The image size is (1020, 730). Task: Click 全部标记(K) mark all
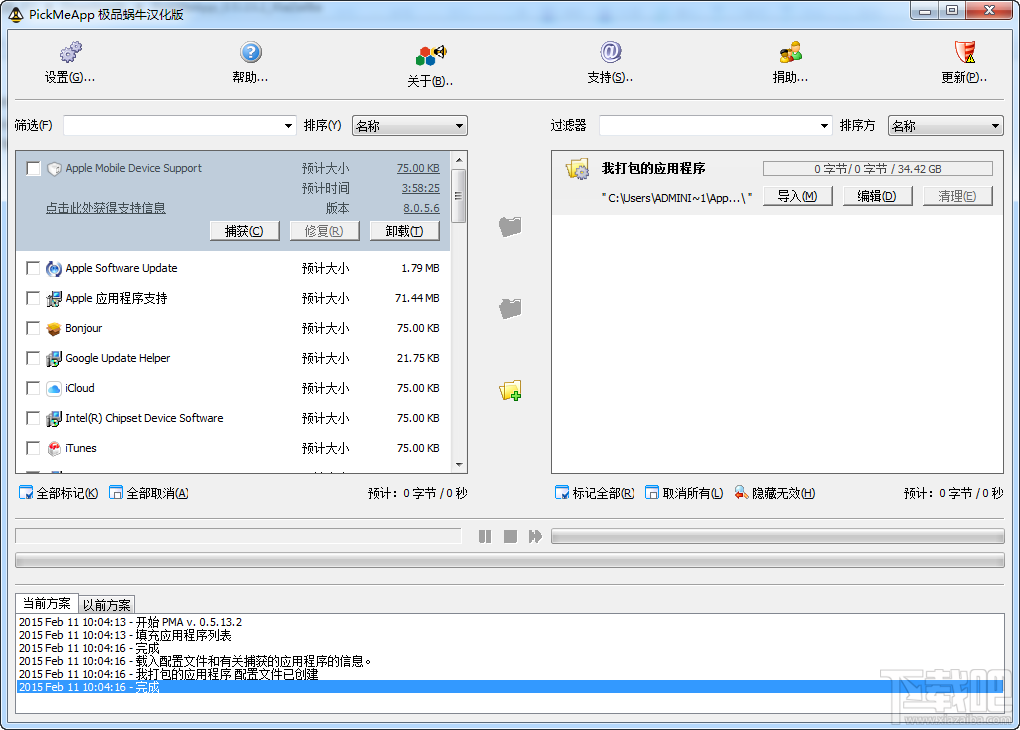pos(59,493)
